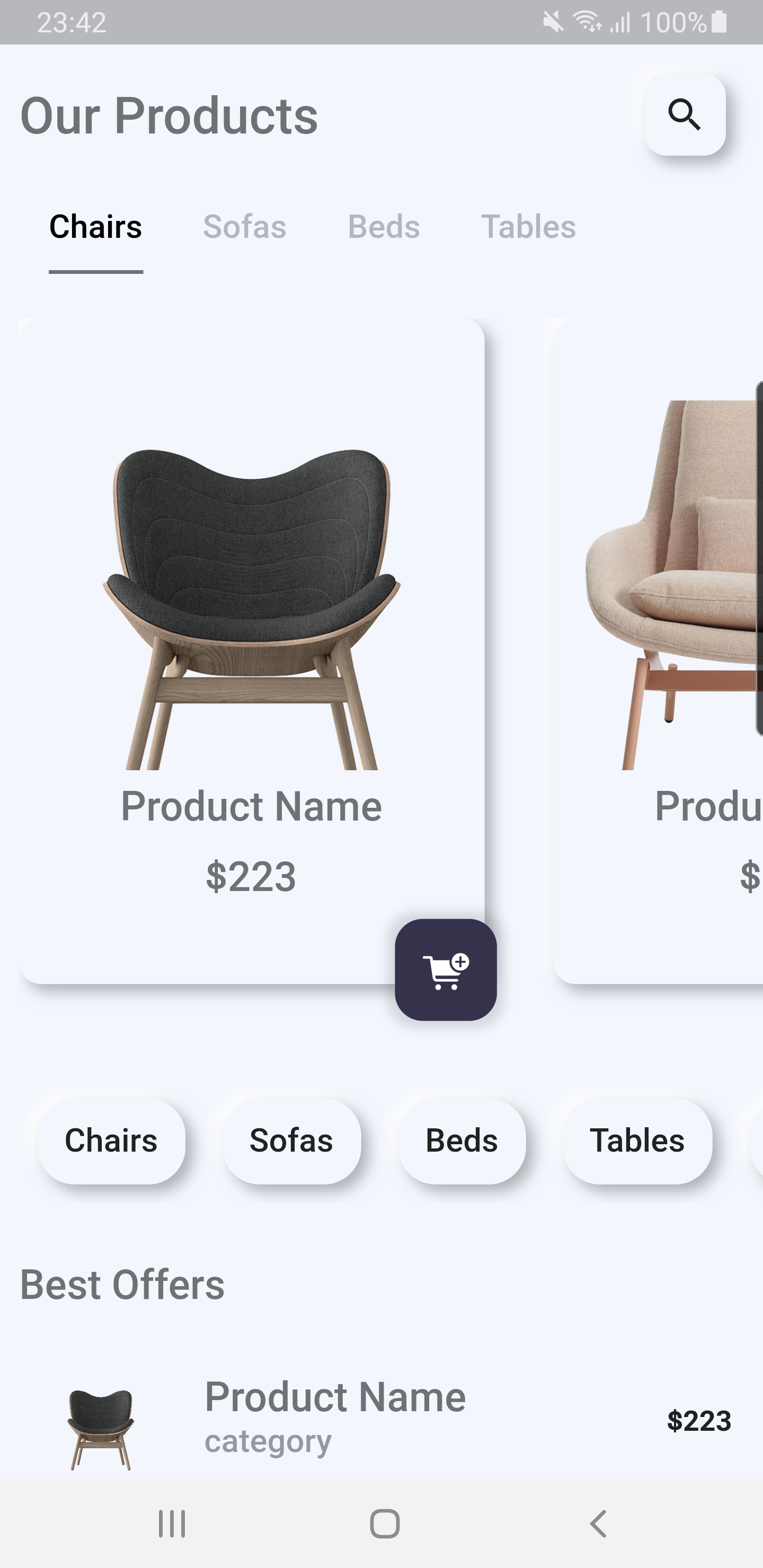The width and height of the screenshot is (763, 1568).
Task: Tap the Sofas category chip
Action: (291, 1142)
